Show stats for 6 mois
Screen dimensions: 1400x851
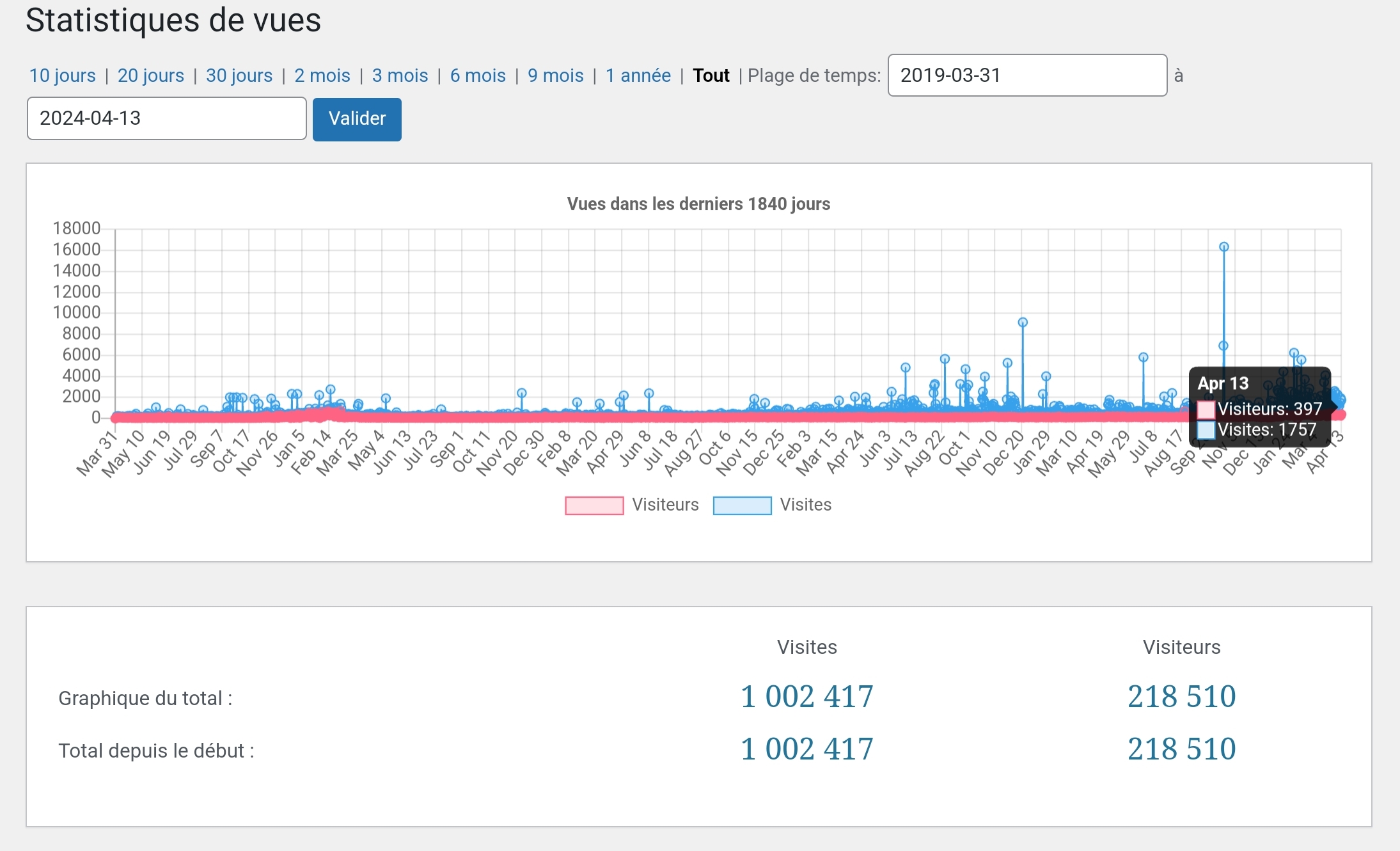coord(478,76)
